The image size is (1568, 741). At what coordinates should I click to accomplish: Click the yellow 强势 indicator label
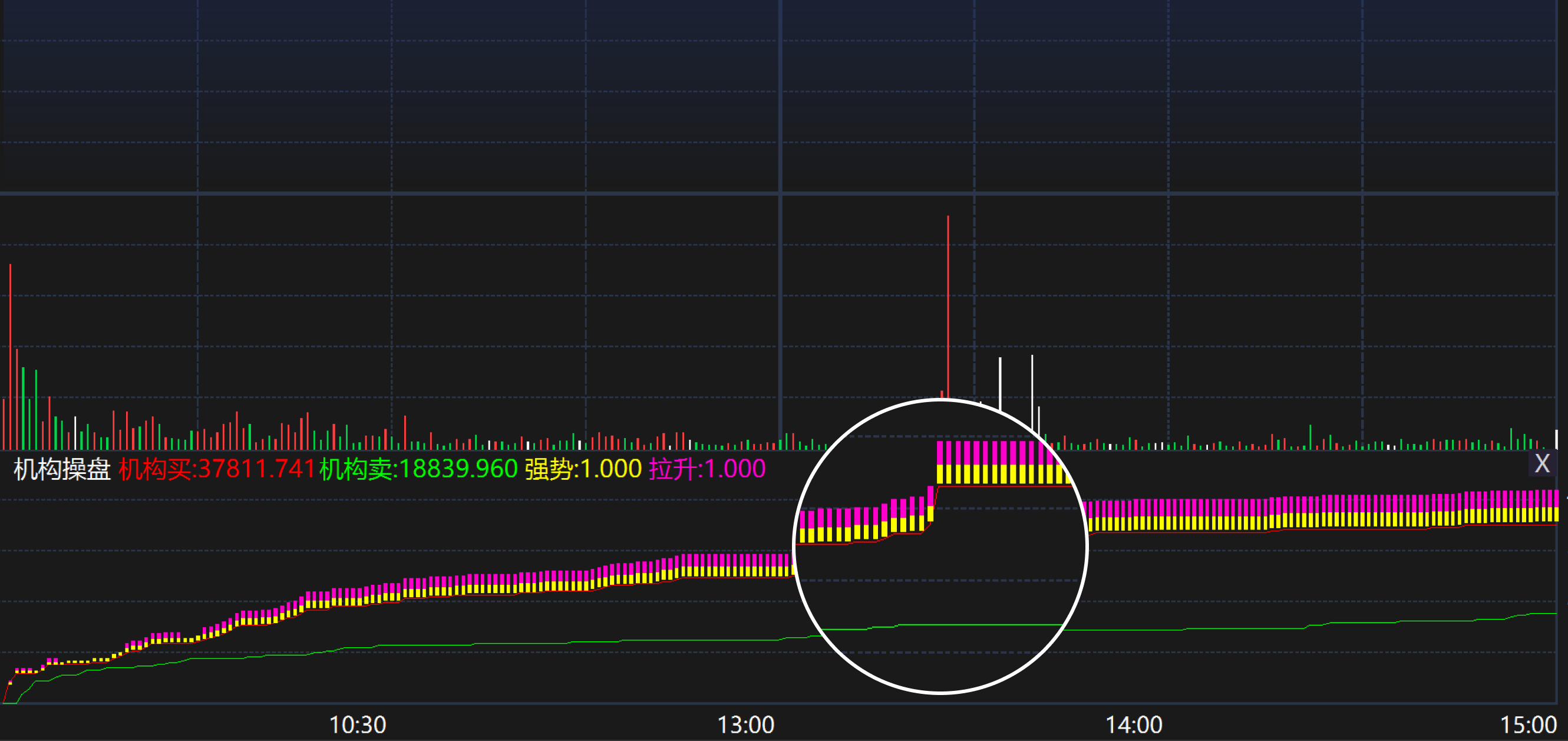tap(583, 469)
